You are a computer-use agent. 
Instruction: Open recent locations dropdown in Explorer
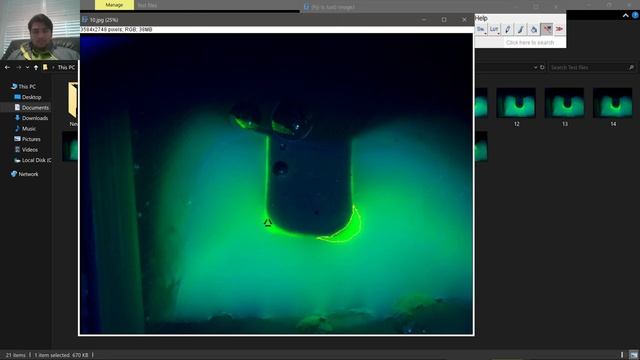(x=27, y=67)
